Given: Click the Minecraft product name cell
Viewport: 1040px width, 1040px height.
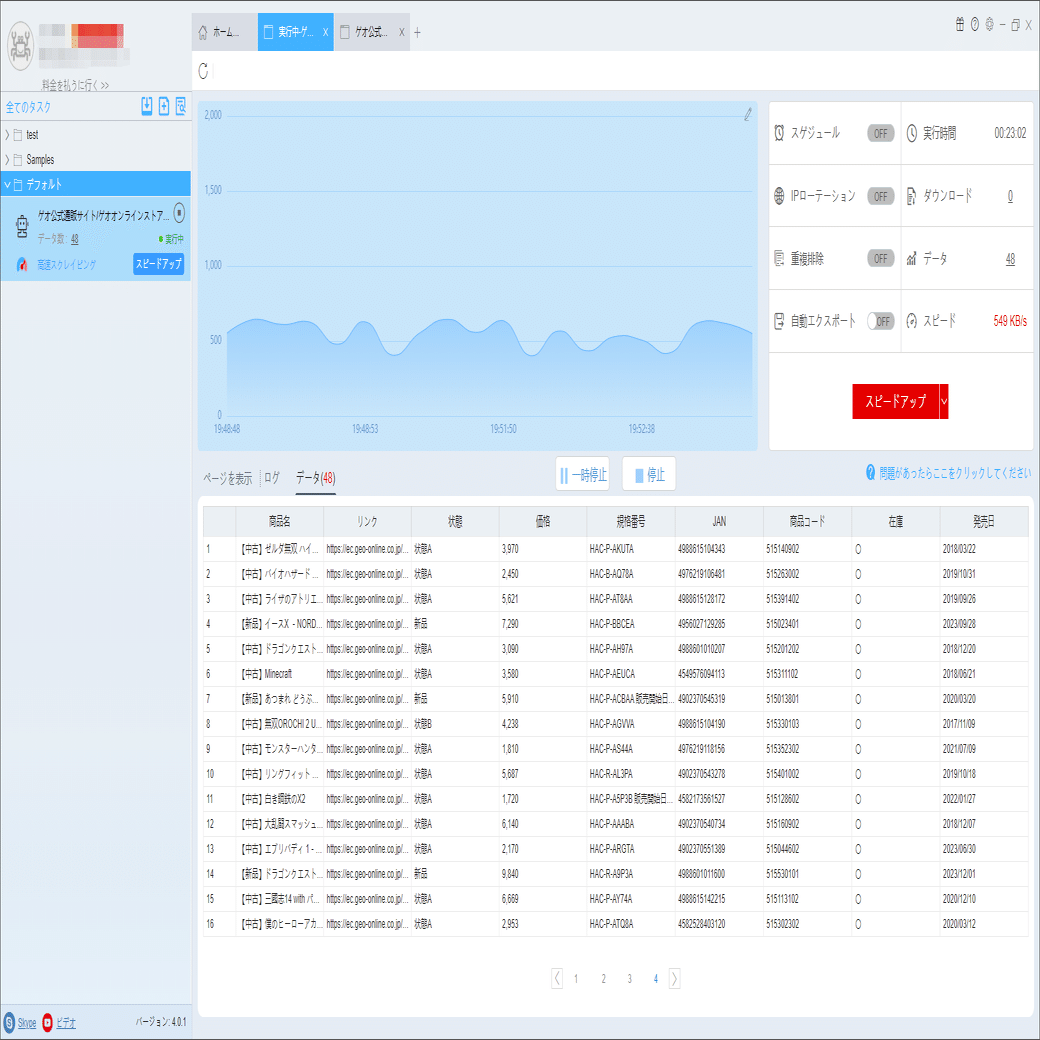Looking at the screenshot, I should point(279,674).
